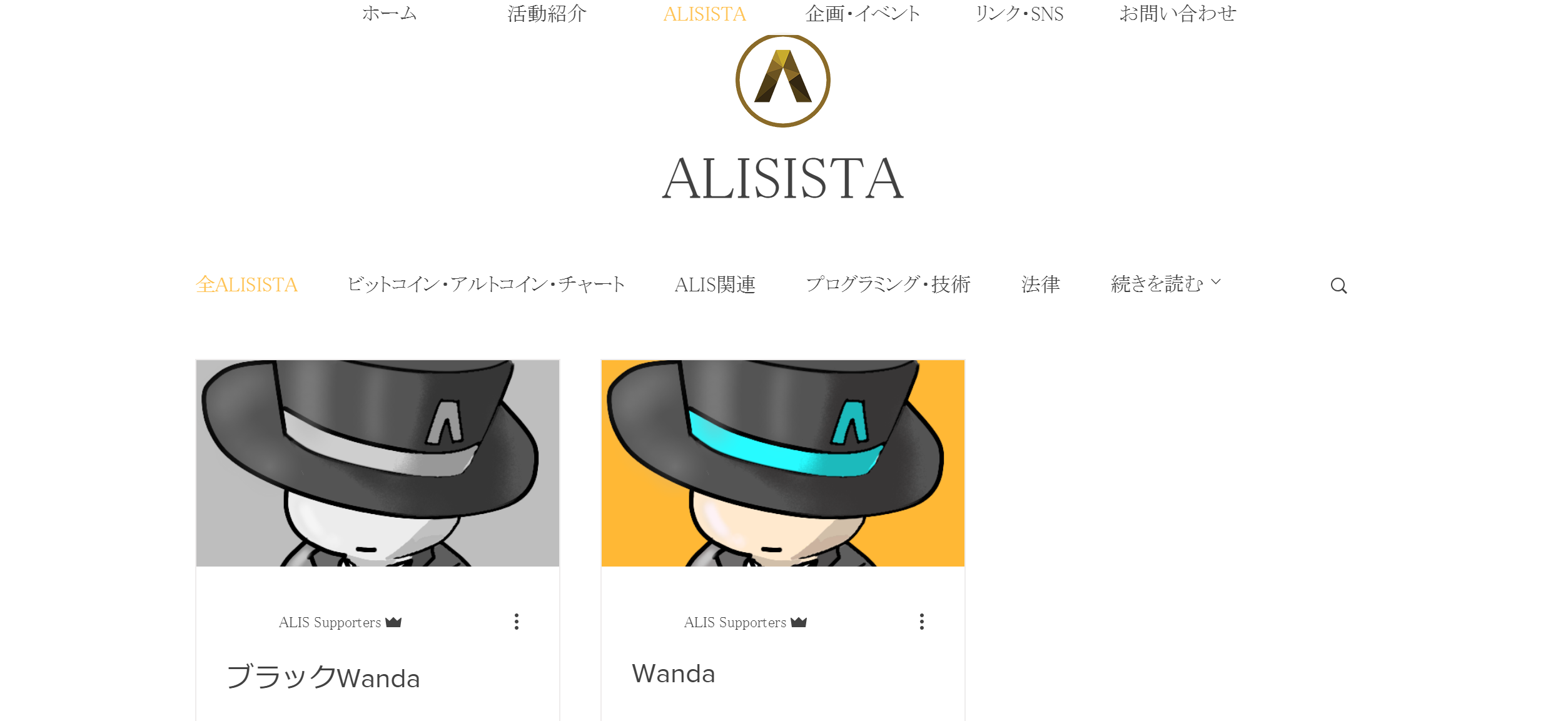
Task: Open 企画・イベント menu item
Action: click(862, 14)
